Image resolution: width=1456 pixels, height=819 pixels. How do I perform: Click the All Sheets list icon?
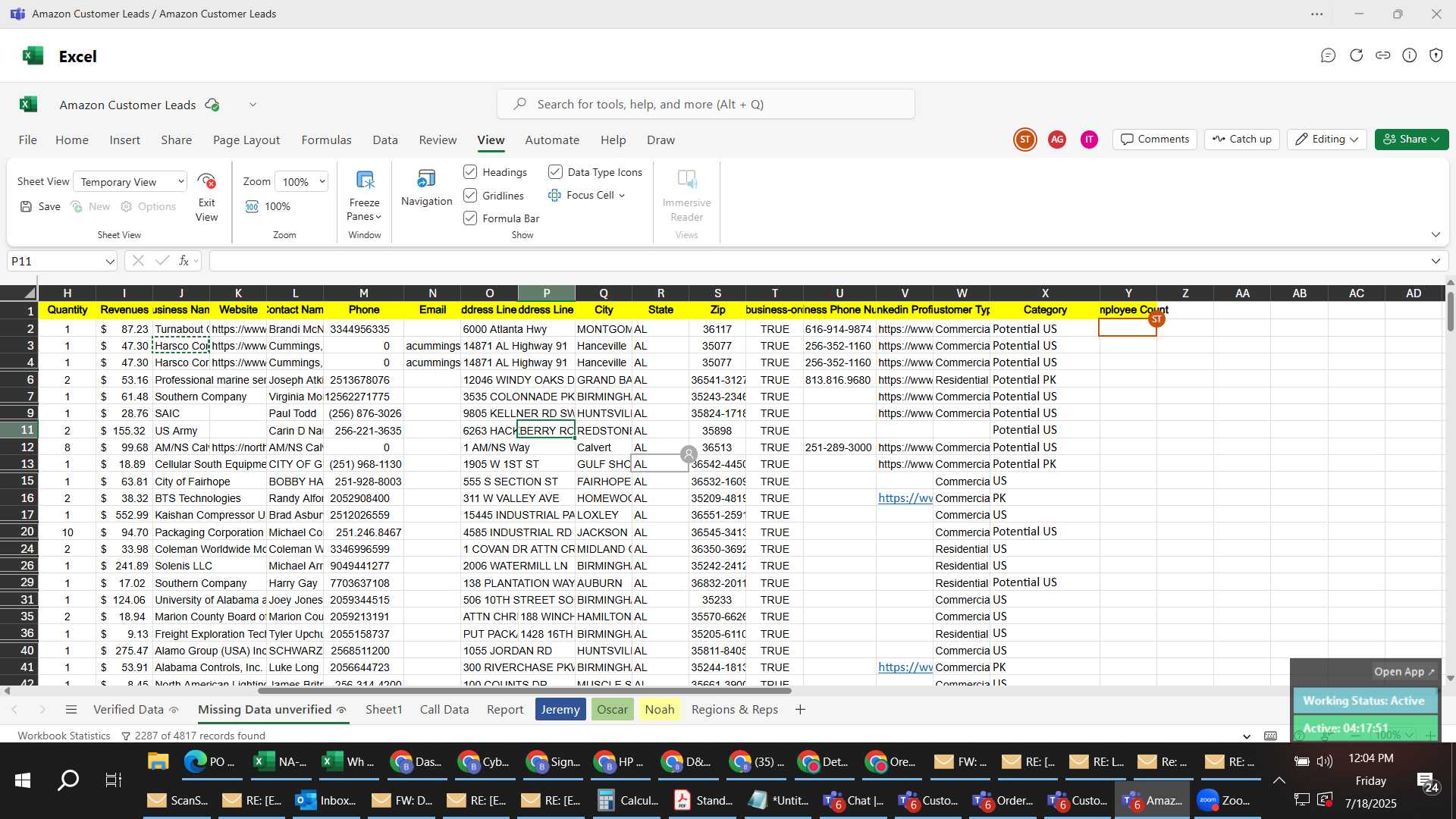71,710
